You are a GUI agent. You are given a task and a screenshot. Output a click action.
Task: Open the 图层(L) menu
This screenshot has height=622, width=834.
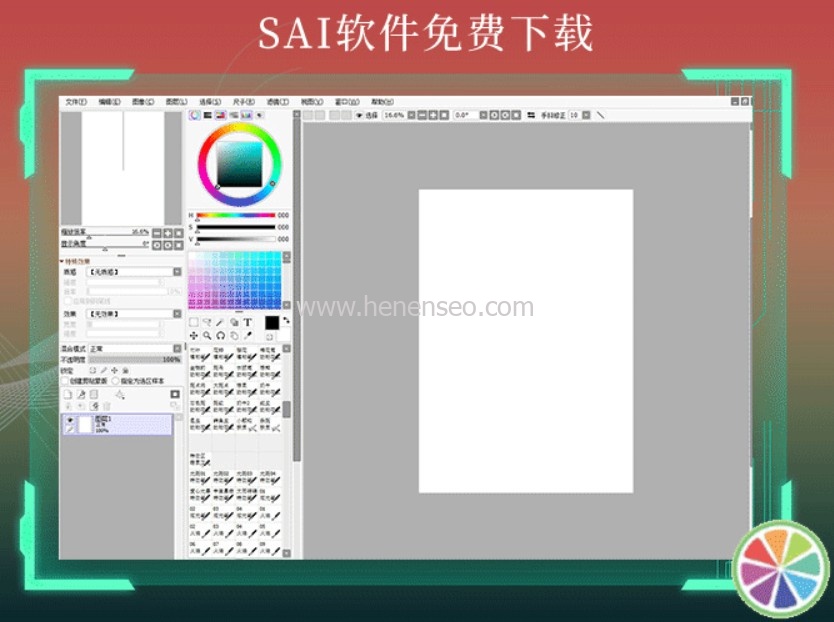[x=176, y=102]
